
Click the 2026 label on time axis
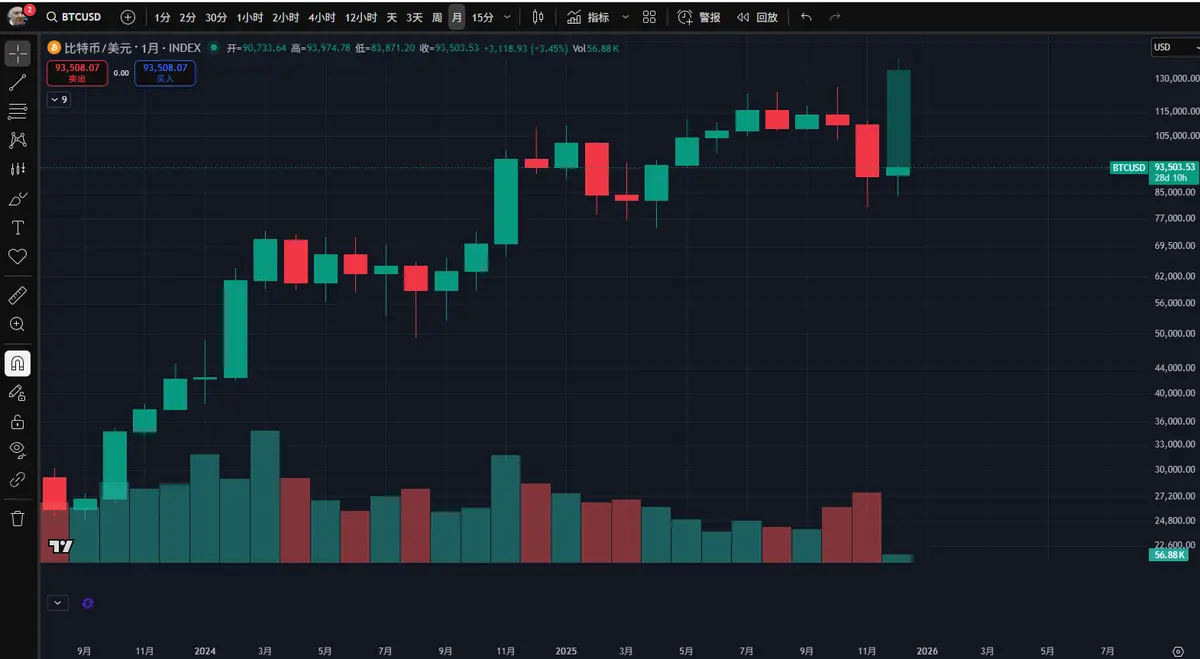click(x=928, y=650)
